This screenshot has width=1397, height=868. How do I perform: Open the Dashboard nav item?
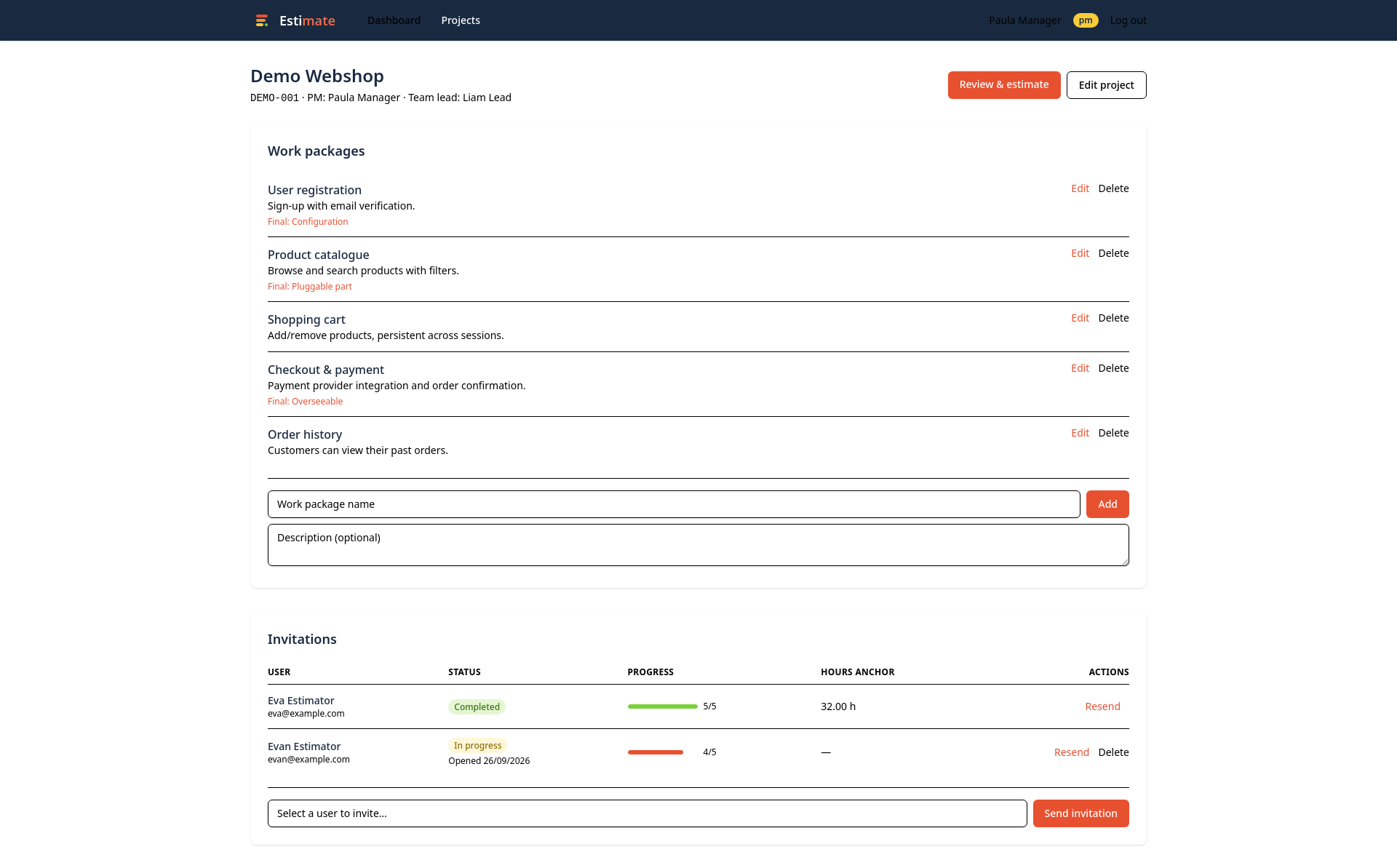click(394, 20)
